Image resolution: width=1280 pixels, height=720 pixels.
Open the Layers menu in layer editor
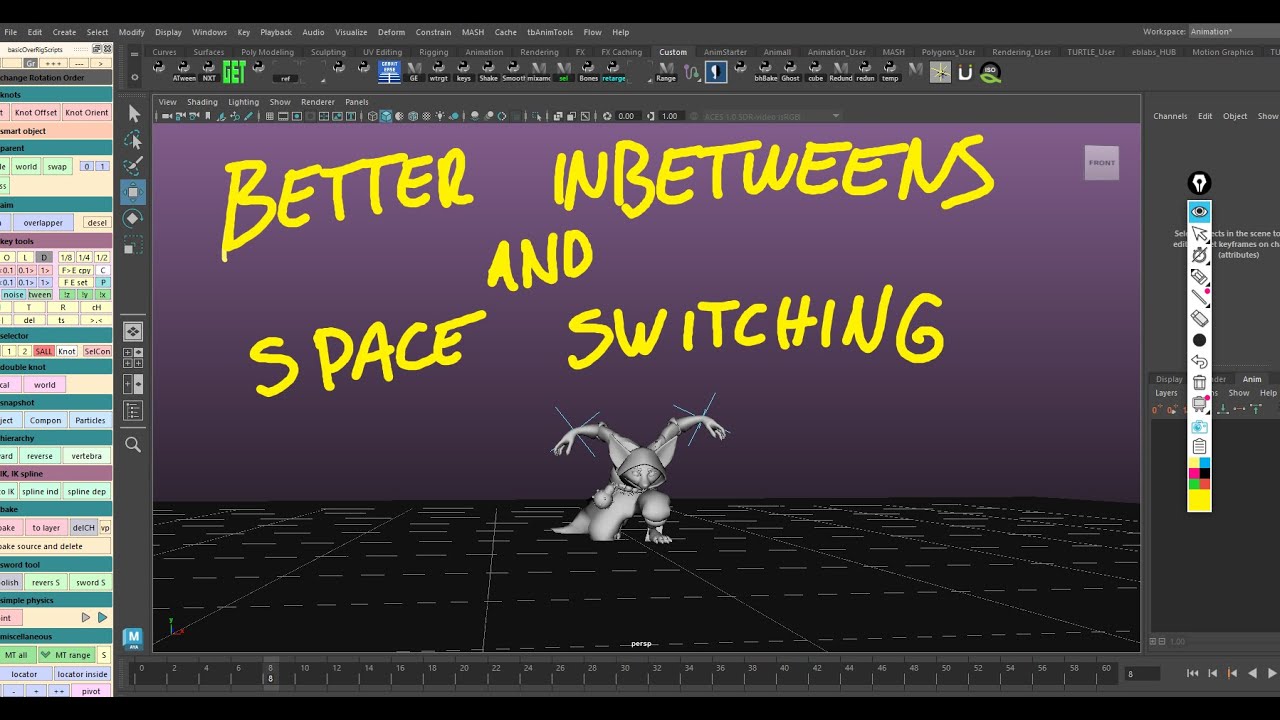(x=1166, y=393)
